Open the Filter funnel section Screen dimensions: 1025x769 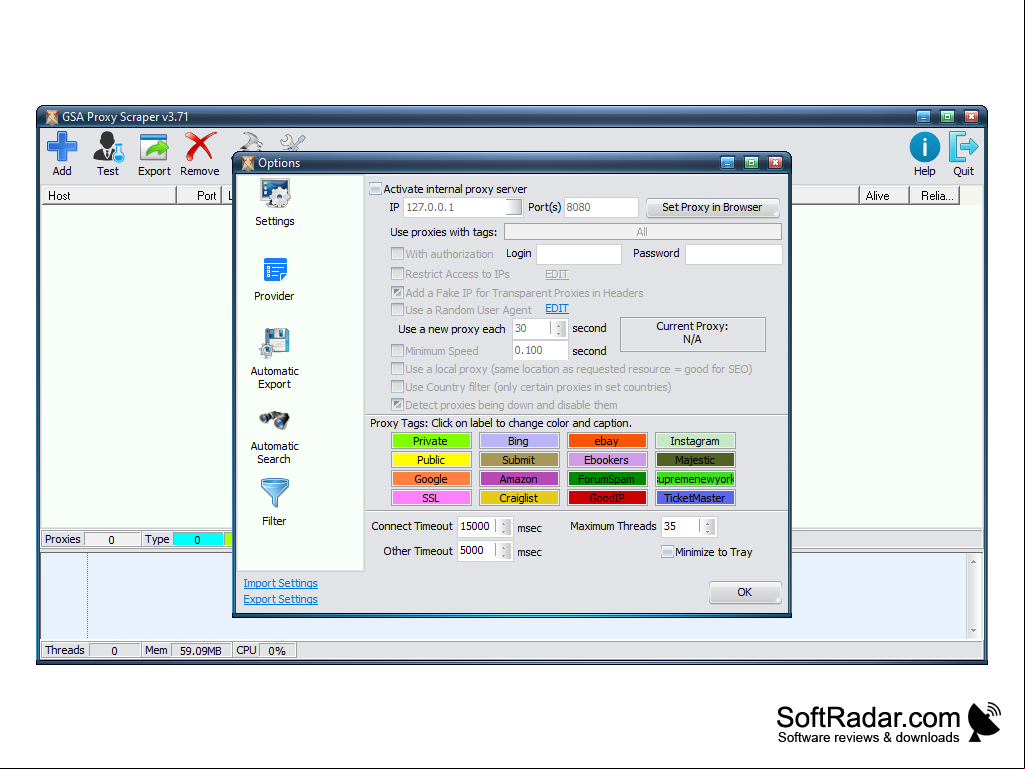point(275,502)
